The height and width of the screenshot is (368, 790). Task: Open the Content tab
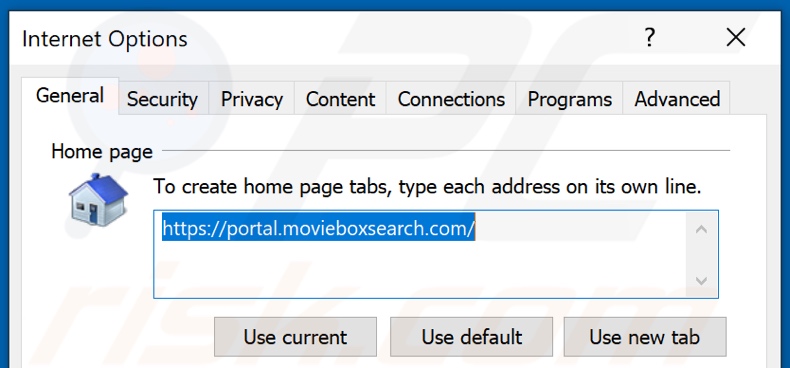click(341, 99)
